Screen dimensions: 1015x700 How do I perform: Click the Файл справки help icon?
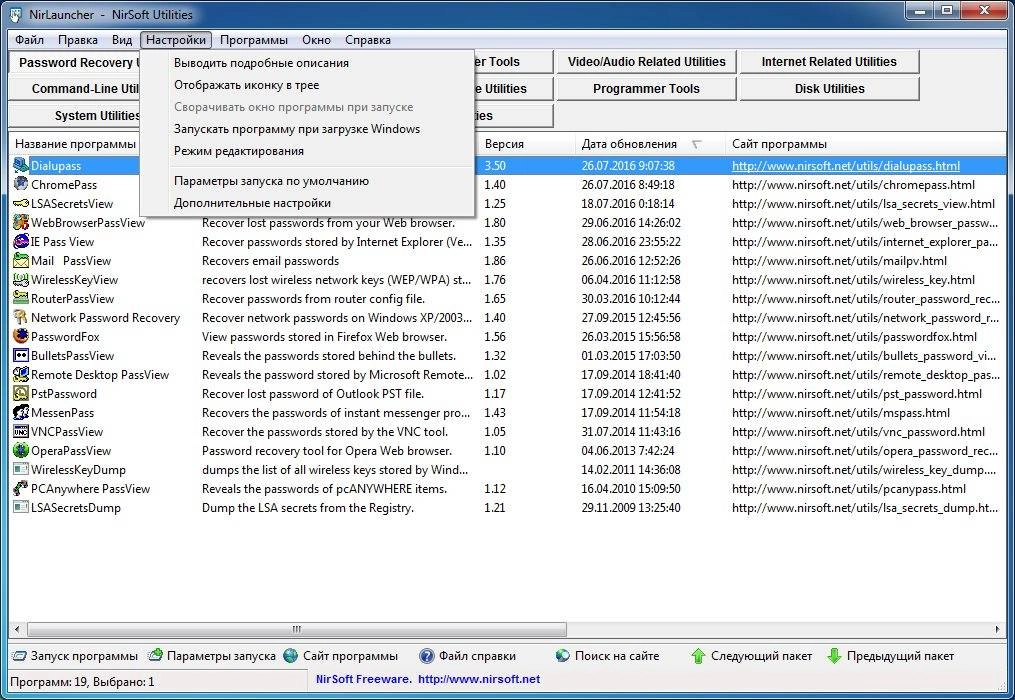(427, 656)
